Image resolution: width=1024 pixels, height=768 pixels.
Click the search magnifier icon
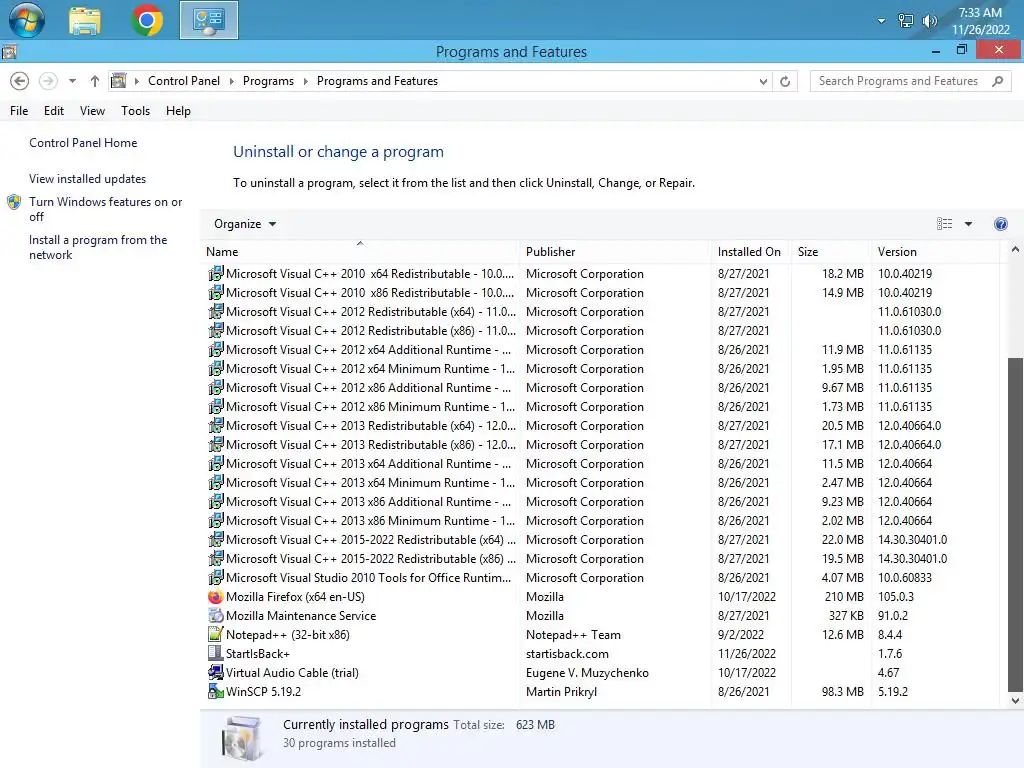(997, 81)
